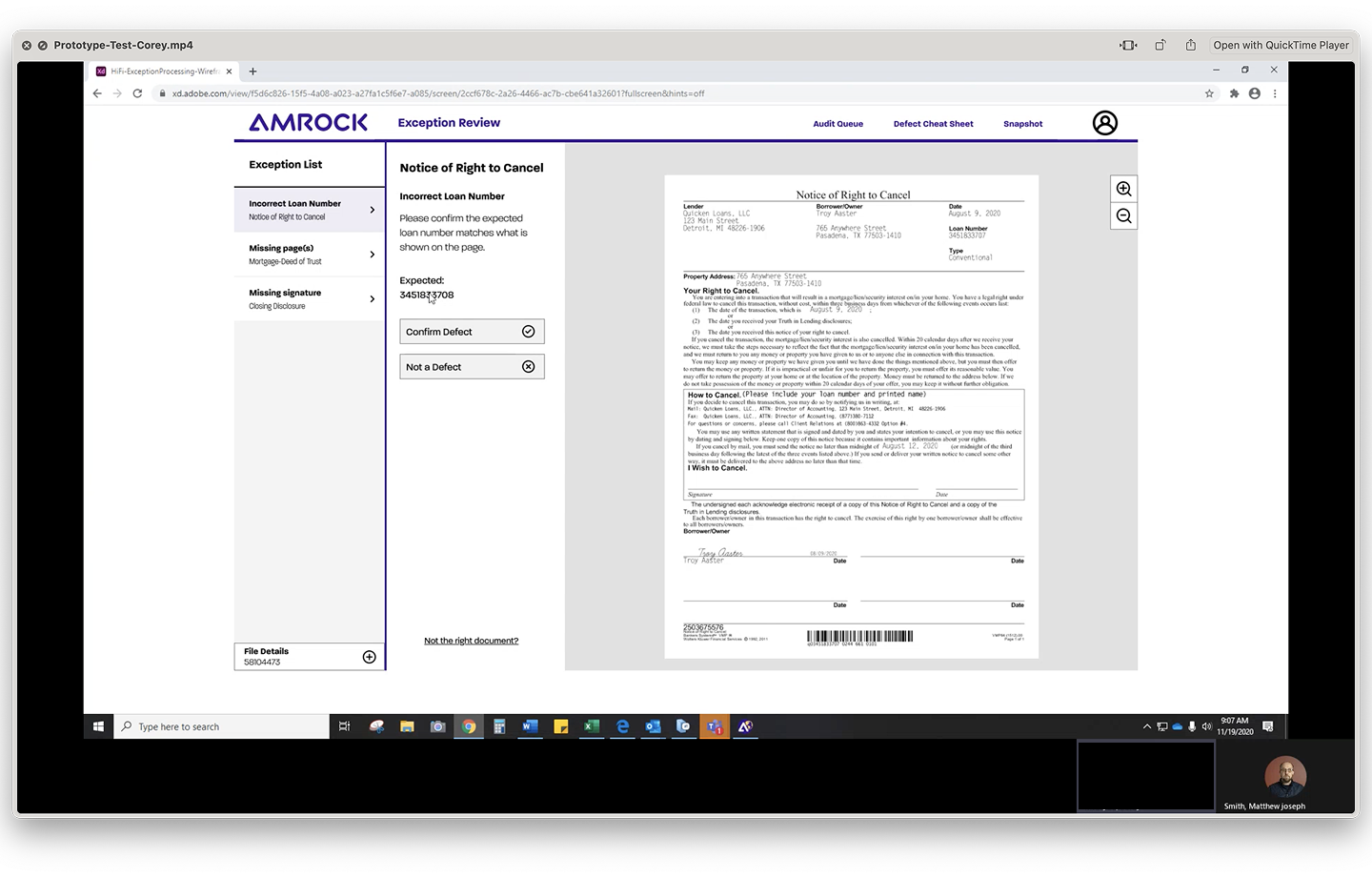Open the browser extensions puzzle icon
Image resolution: width=1372 pixels, height=878 pixels.
click(x=1234, y=93)
